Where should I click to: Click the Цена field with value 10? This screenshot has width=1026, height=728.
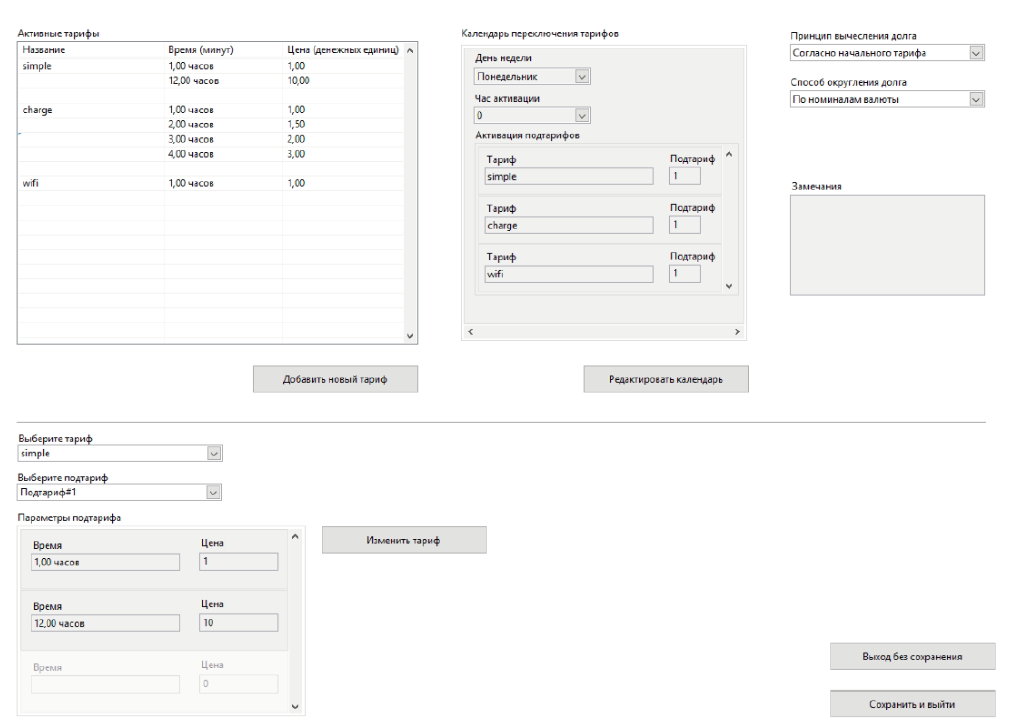[x=237, y=623]
